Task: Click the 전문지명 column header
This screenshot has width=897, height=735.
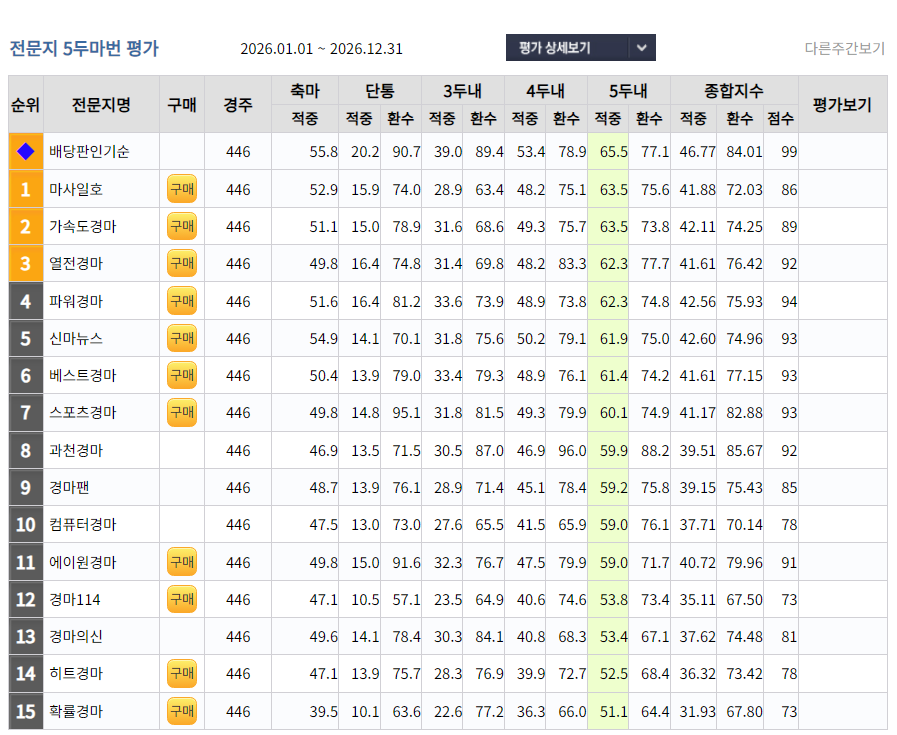Action: 101,105
